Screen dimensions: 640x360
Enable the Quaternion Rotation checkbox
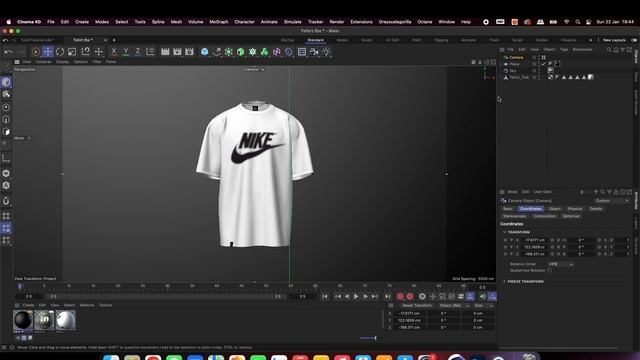[x=549, y=270]
